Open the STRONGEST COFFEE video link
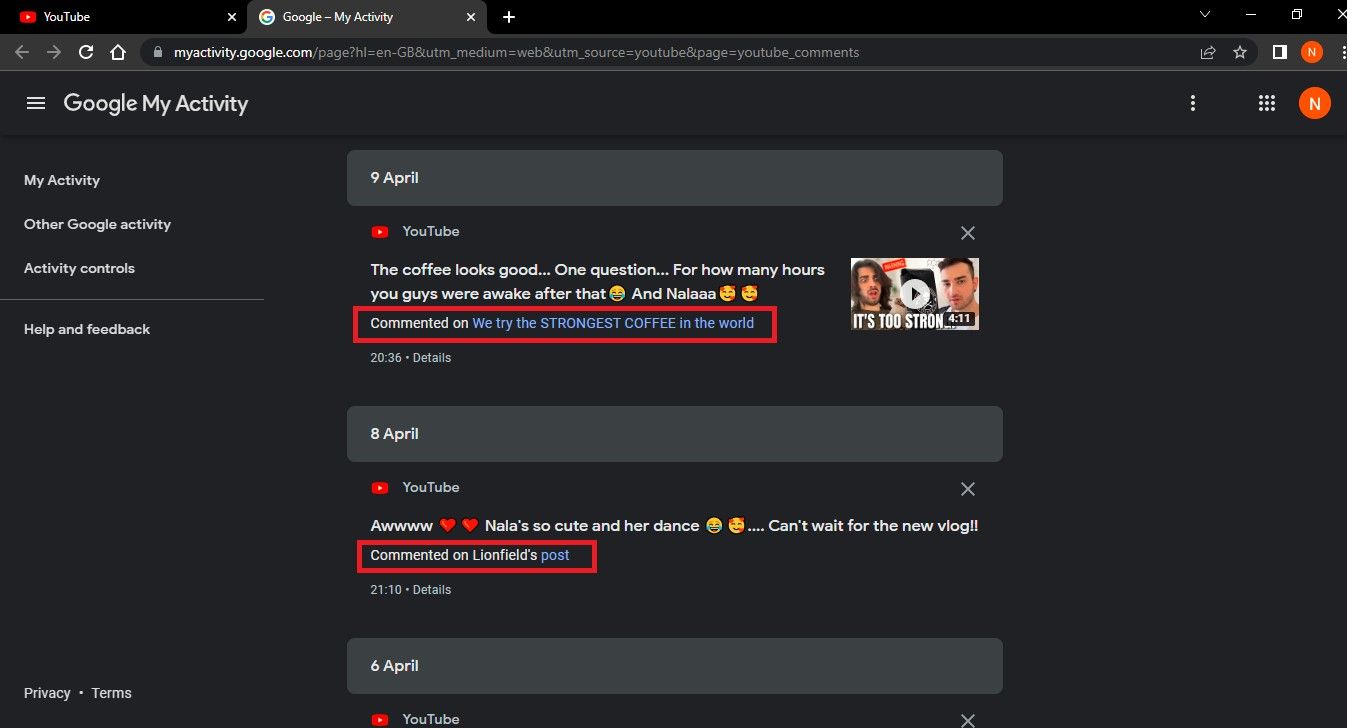Viewport: 1347px width, 728px height. 613,323
